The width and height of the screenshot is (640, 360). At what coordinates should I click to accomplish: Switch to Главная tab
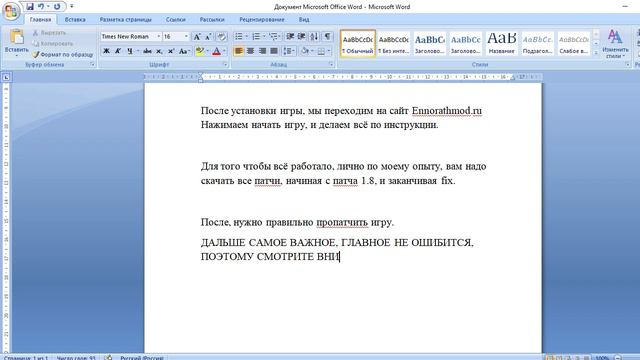(x=40, y=20)
